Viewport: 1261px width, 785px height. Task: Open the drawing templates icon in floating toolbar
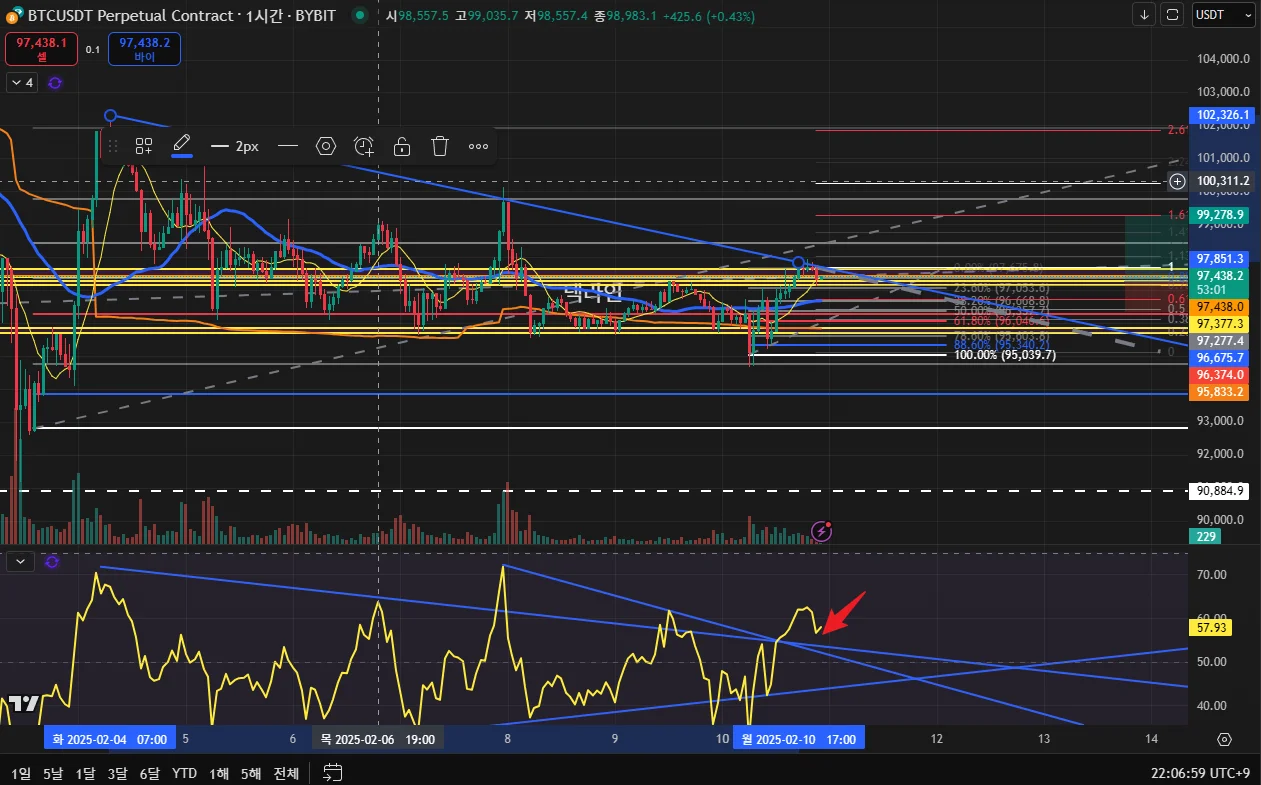coord(144,146)
